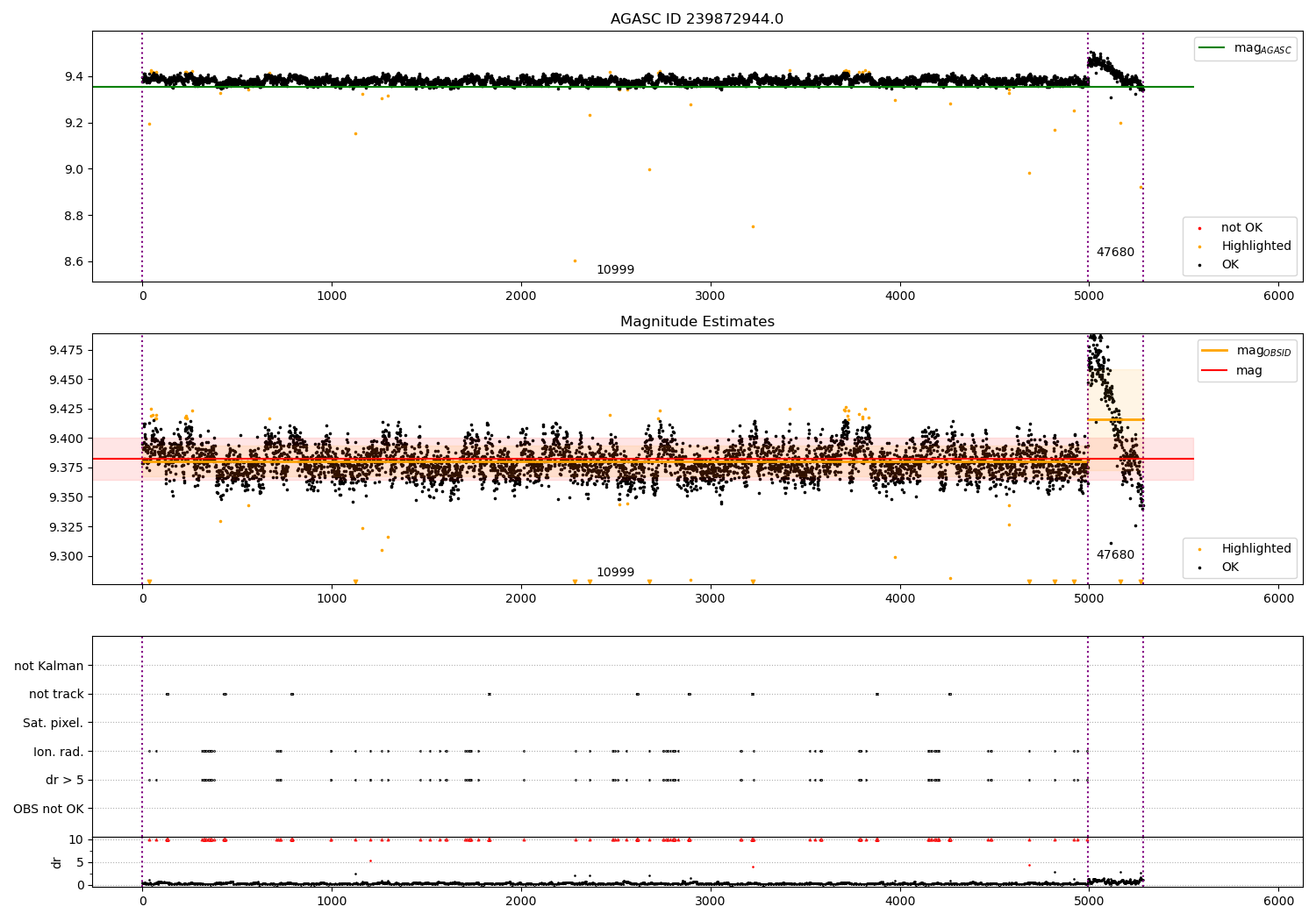This screenshot has width=1316, height=921.
Task: Click the 4000 x-tick under Magnitude Estimates plot
Action: pos(900,599)
